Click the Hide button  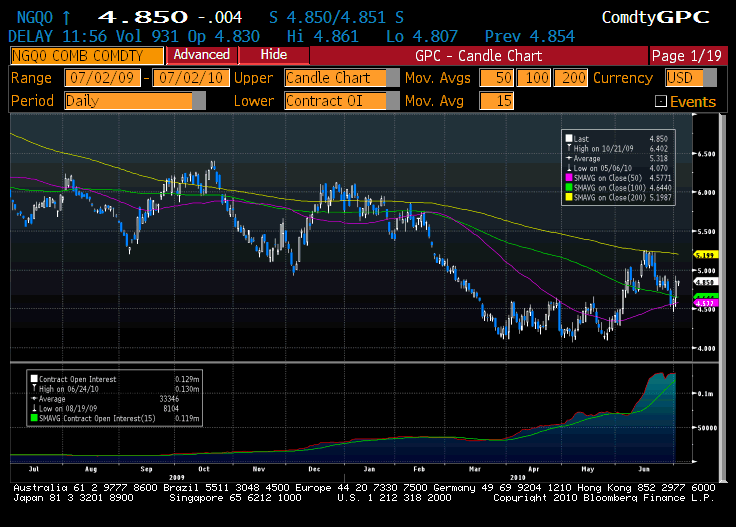coord(272,55)
